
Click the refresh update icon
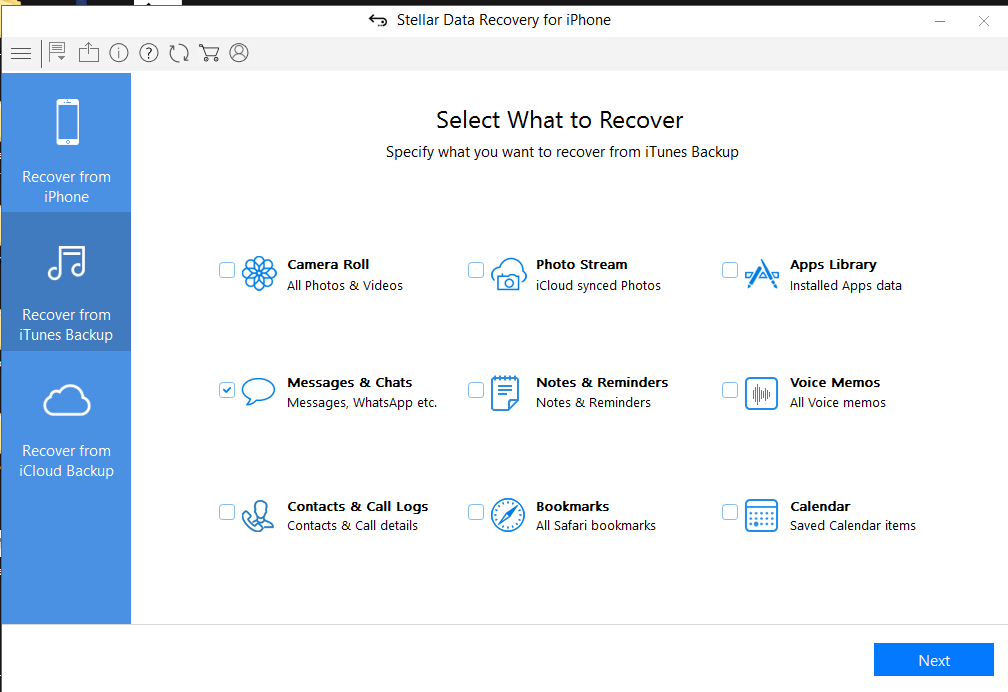tap(179, 53)
